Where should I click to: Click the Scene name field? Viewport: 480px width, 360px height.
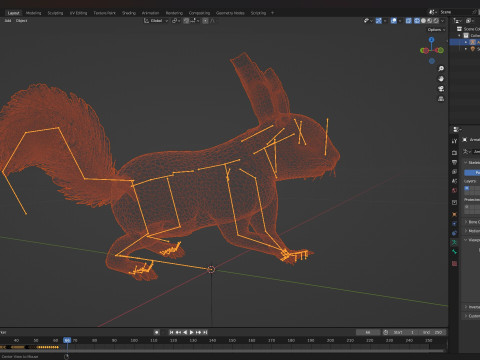(x=455, y=12)
